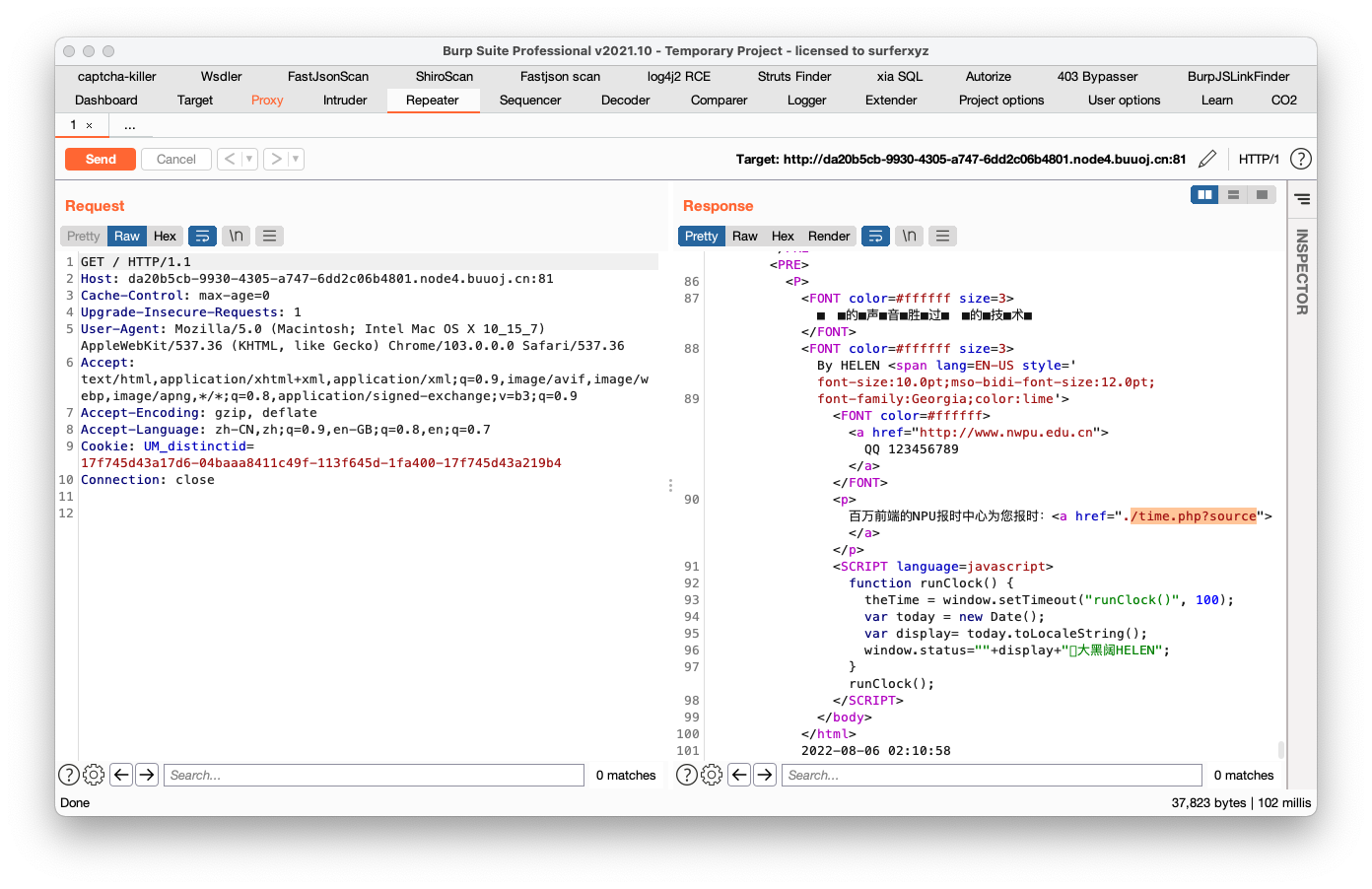Viewport: 1372px width, 889px height.
Task: Select the stacked request/response layout icon
Action: [x=1233, y=194]
